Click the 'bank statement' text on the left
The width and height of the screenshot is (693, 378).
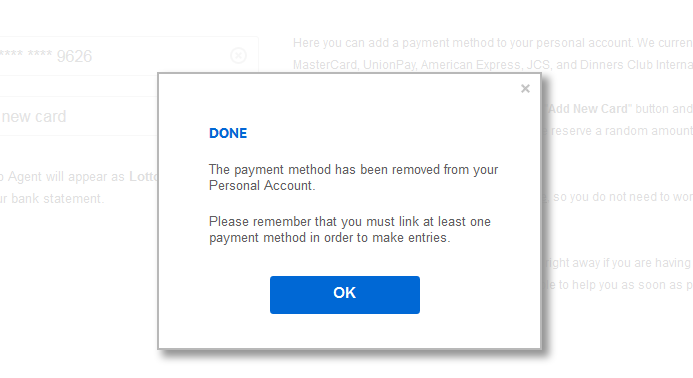pos(57,199)
